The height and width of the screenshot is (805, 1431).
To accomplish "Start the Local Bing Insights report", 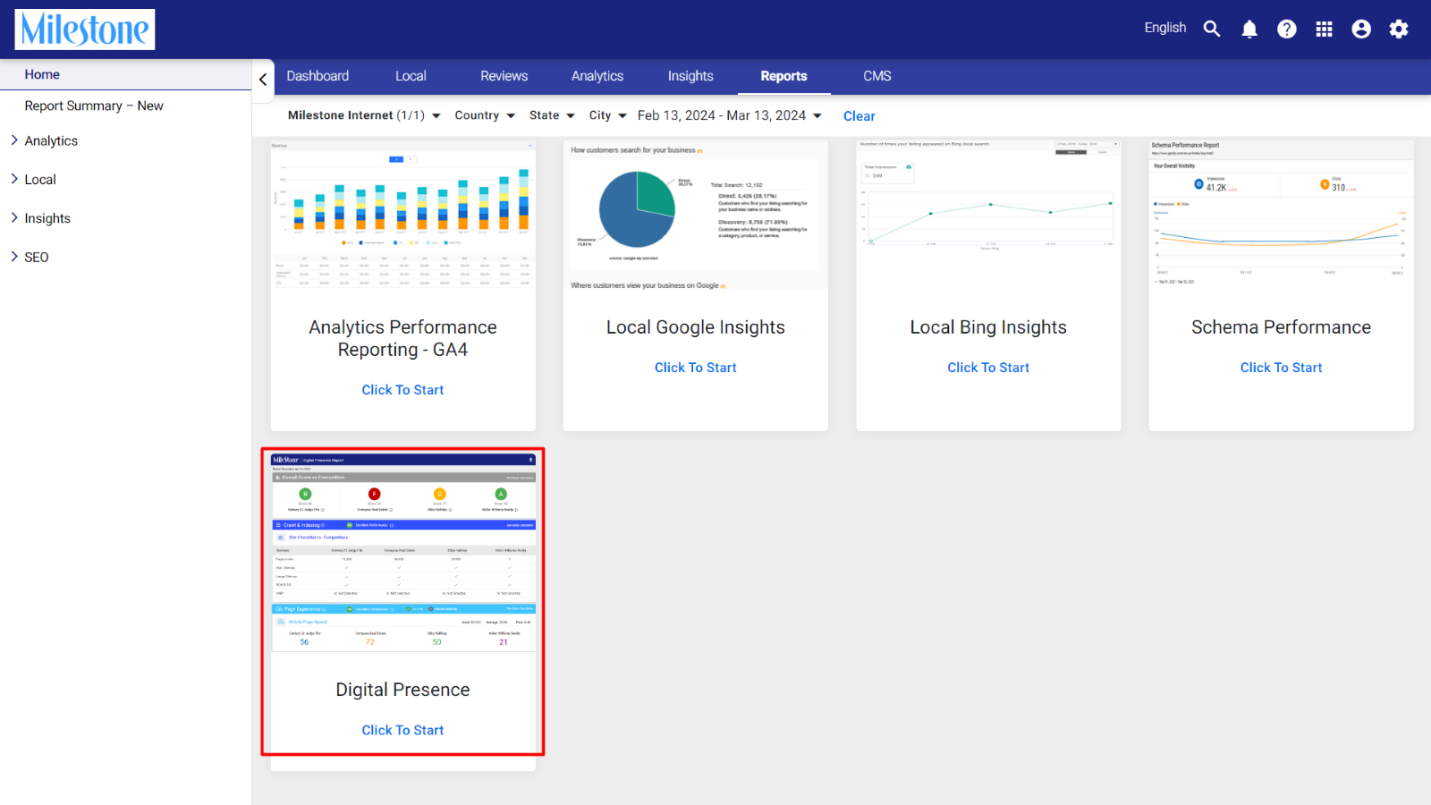I will (x=988, y=368).
